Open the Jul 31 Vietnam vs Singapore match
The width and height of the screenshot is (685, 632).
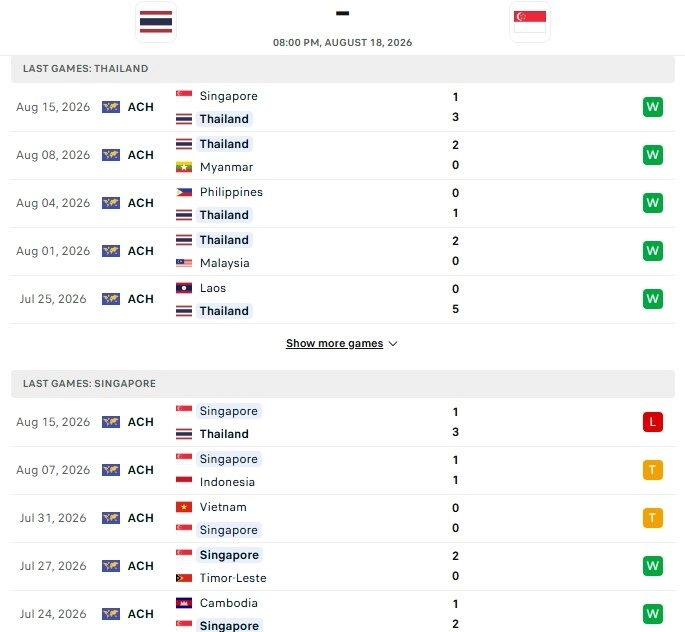tap(343, 518)
